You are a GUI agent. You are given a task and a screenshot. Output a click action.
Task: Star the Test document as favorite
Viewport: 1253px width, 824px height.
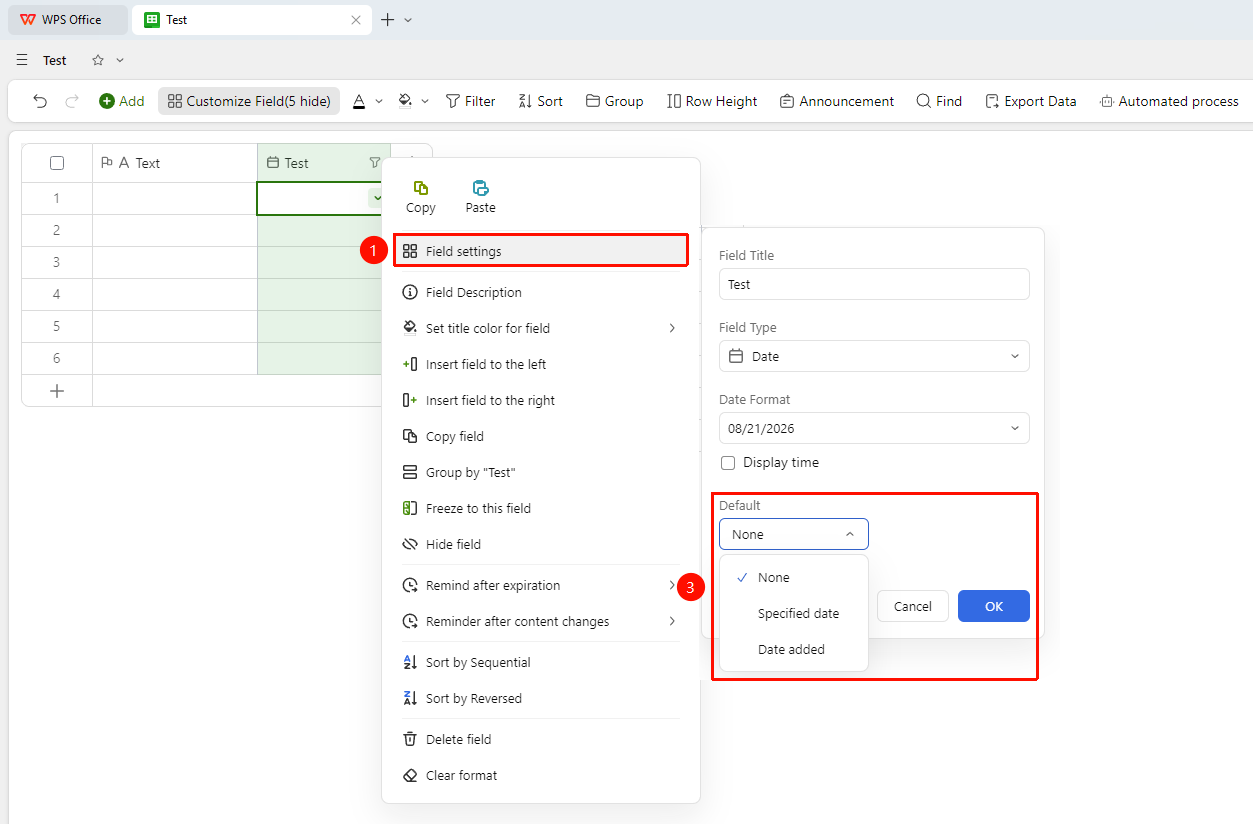coord(98,60)
